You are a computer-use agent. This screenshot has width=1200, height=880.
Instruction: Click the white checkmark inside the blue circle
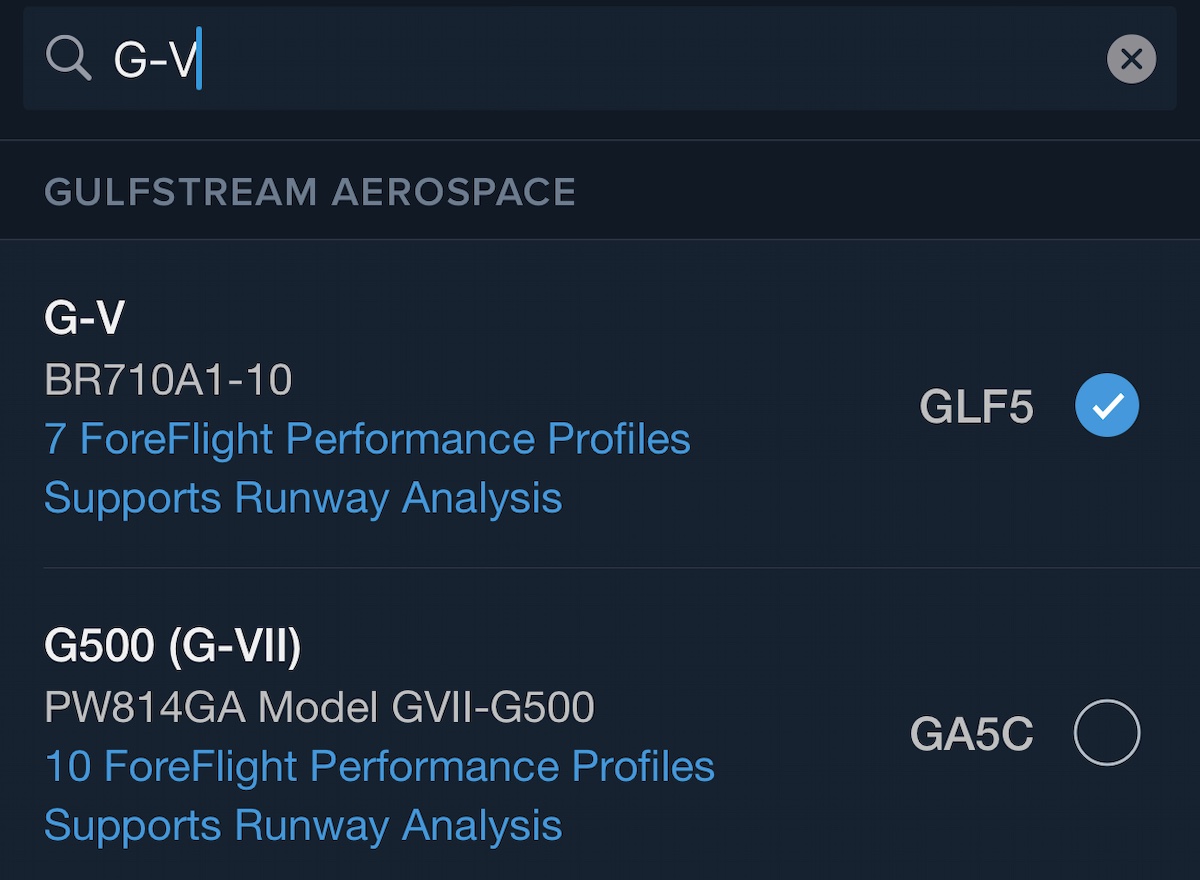[x=1107, y=405]
